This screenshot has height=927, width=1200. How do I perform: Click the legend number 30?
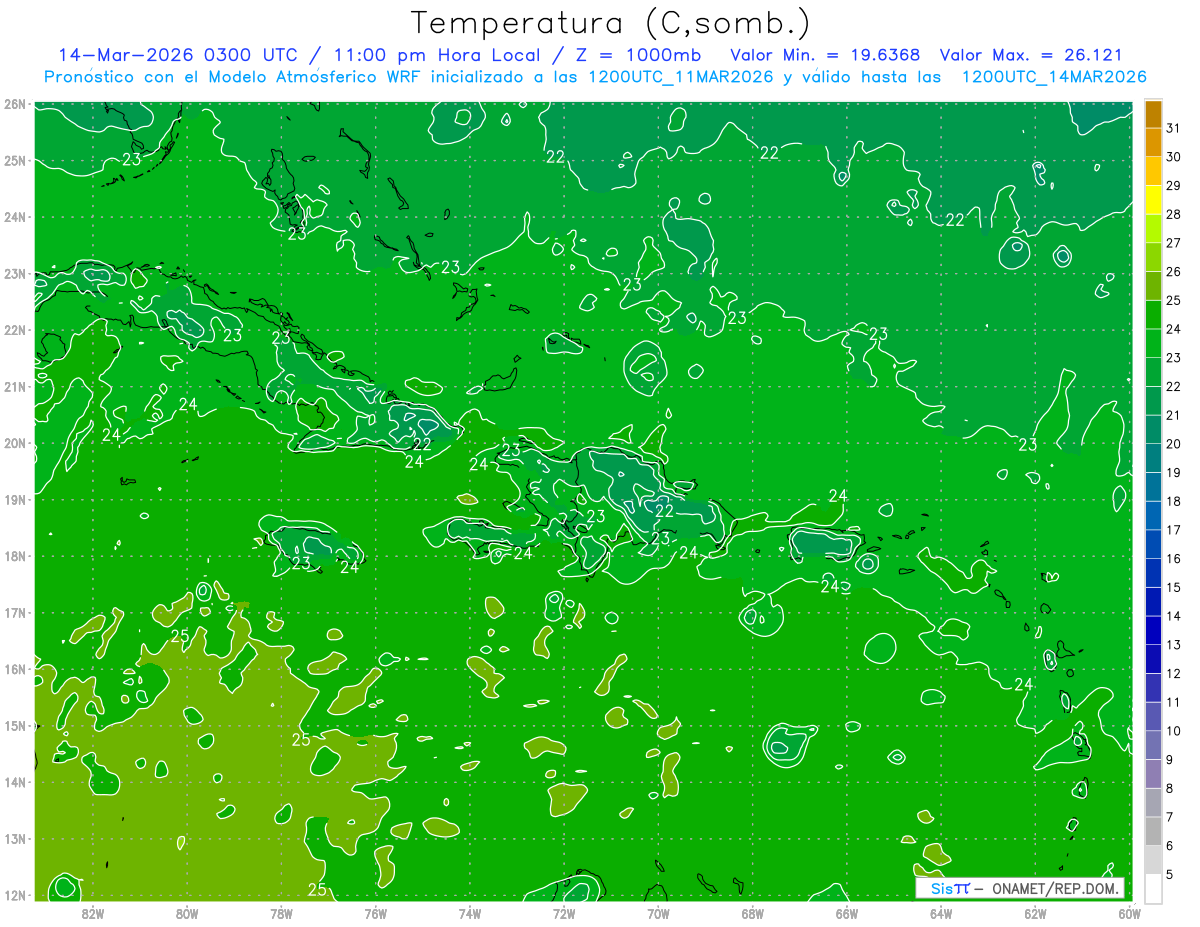[1174, 157]
